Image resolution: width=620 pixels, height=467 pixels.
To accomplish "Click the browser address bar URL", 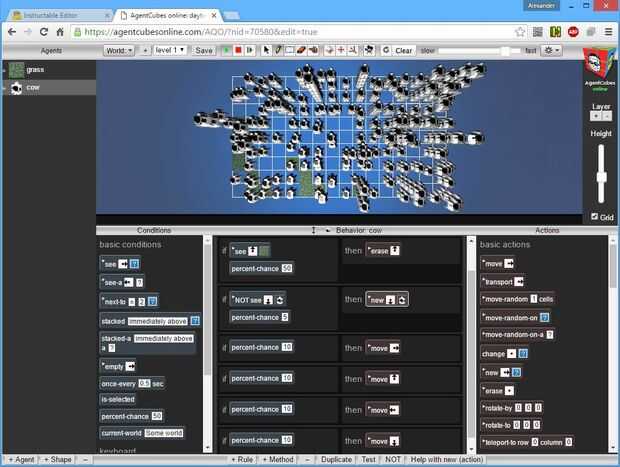I will (201, 32).
